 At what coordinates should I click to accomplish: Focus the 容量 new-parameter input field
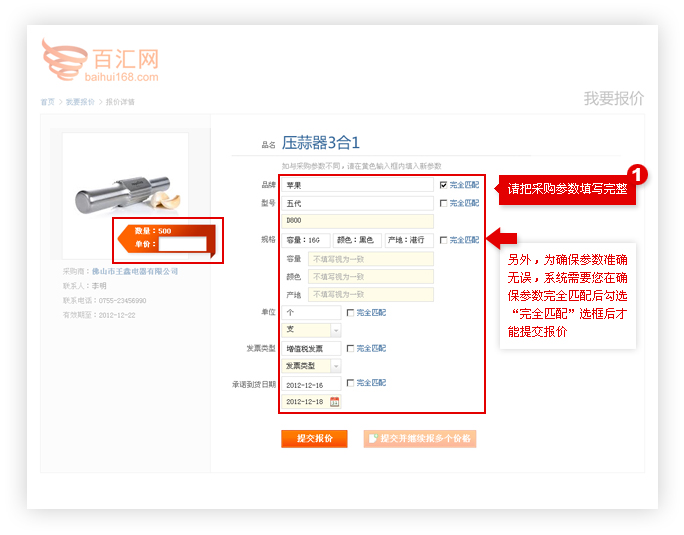(x=370, y=259)
